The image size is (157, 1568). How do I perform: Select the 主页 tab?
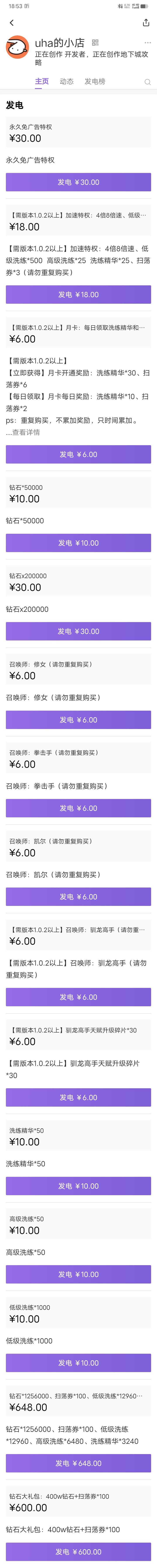[42, 82]
